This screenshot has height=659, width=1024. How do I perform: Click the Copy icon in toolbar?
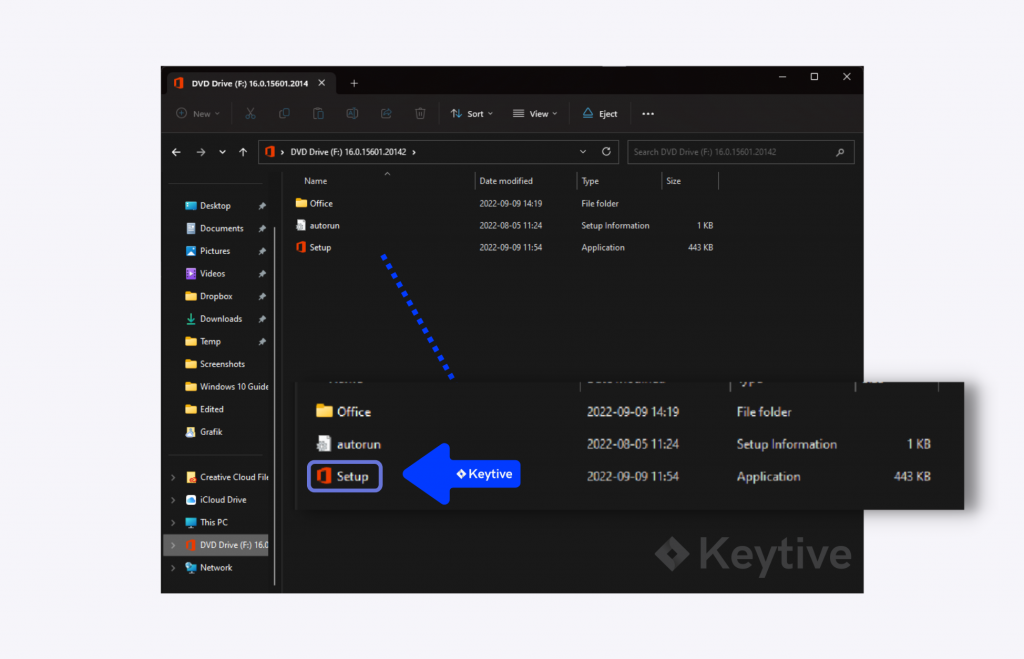(x=285, y=114)
